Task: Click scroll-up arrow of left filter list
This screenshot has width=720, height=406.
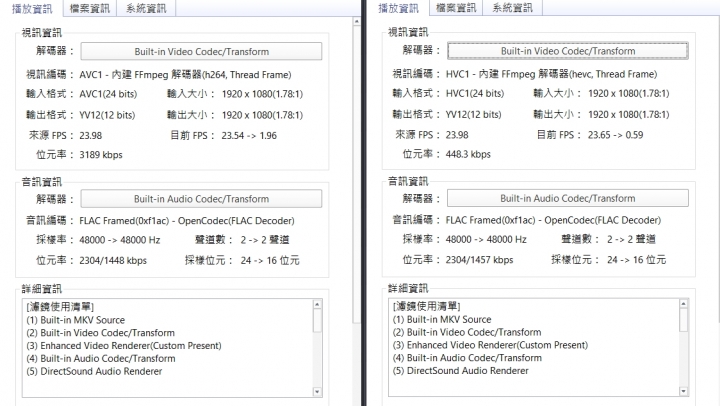Action: [x=317, y=304]
